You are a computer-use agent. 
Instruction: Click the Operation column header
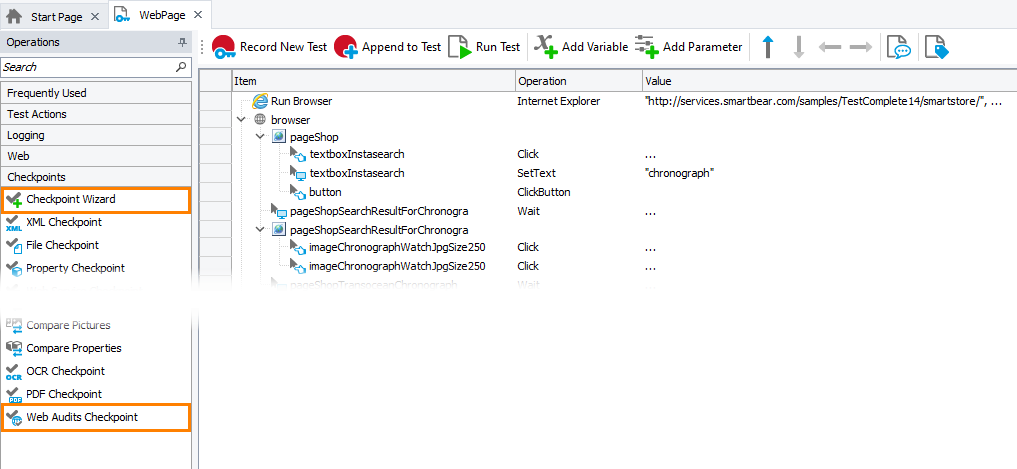[579, 81]
